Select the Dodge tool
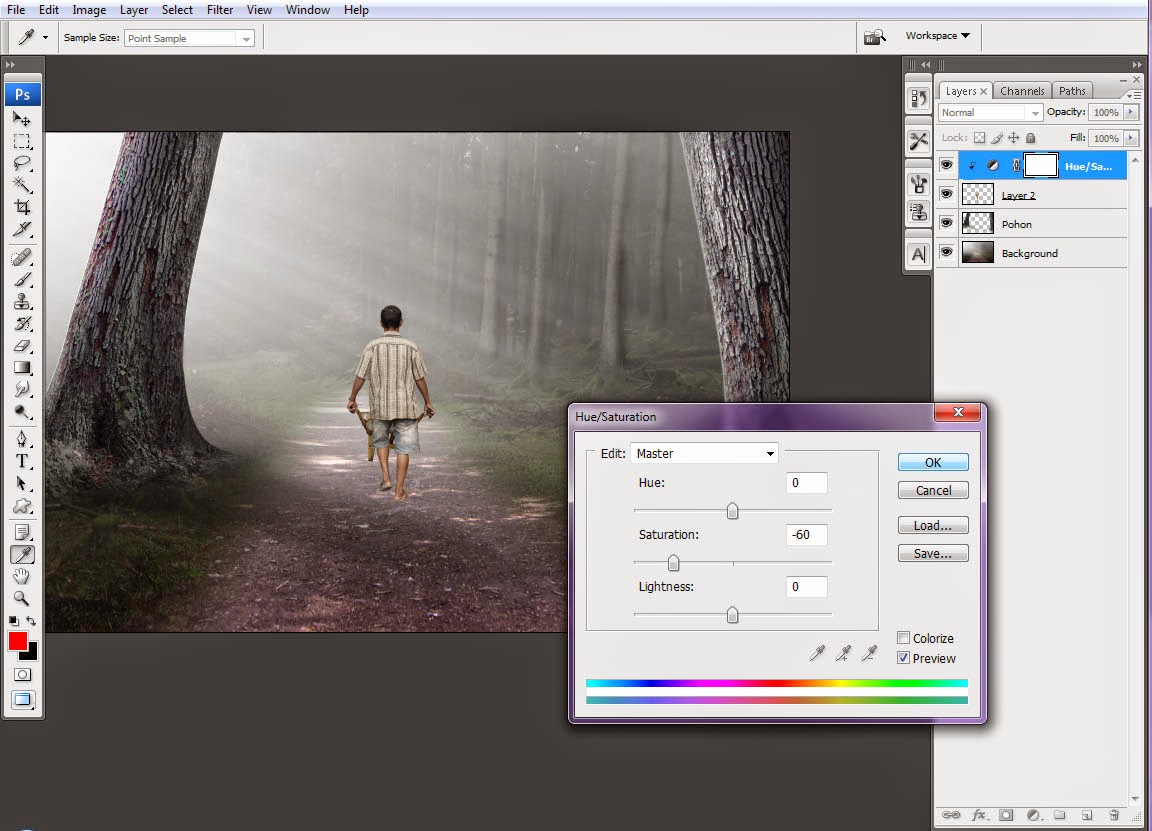 22,411
